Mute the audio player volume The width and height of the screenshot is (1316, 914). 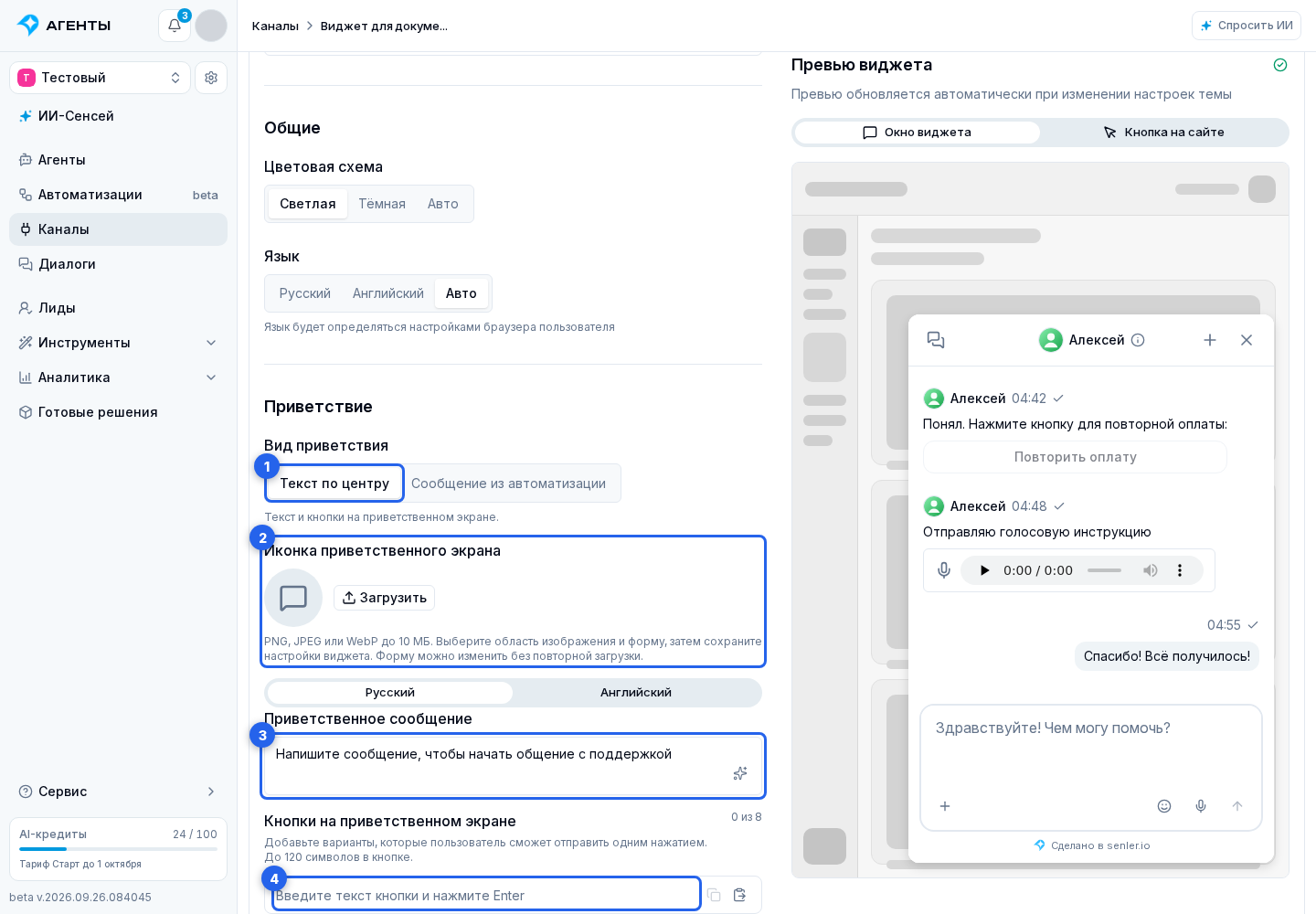1151,570
